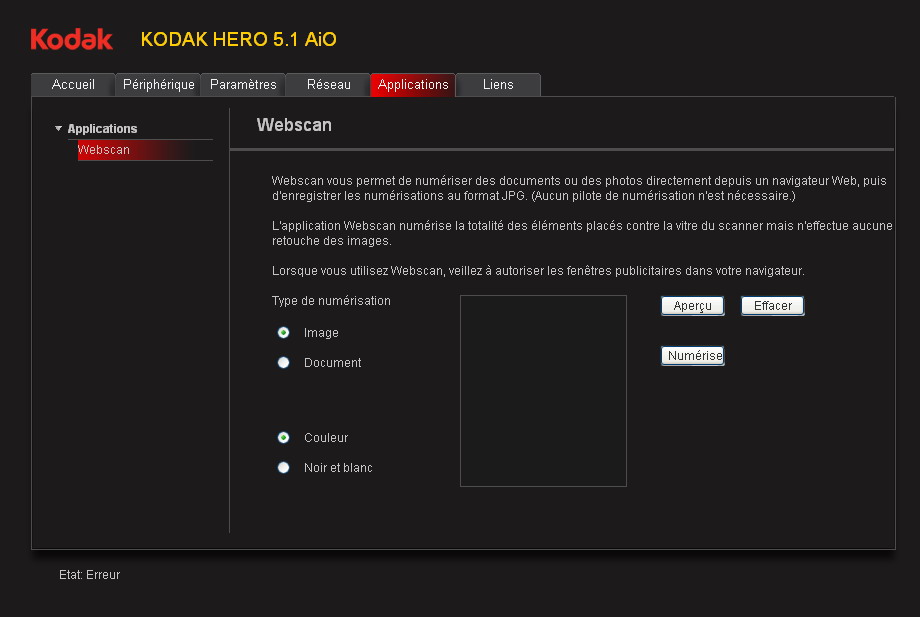The width and height of the screenshot is (920, 617).
Task: Click the Effacer button
Action: coord(772,306)
